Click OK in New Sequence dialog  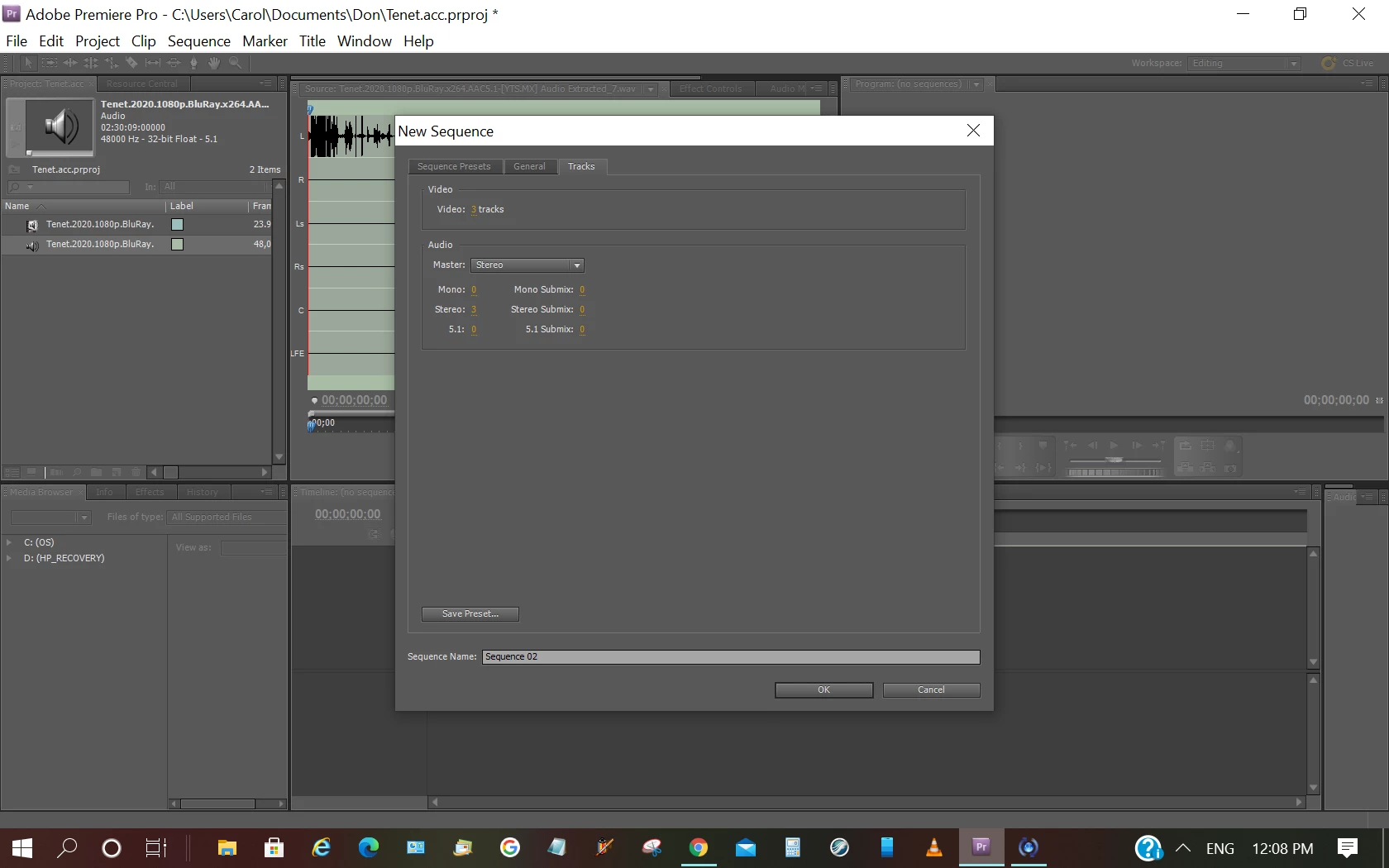click(x=823, y=690)
